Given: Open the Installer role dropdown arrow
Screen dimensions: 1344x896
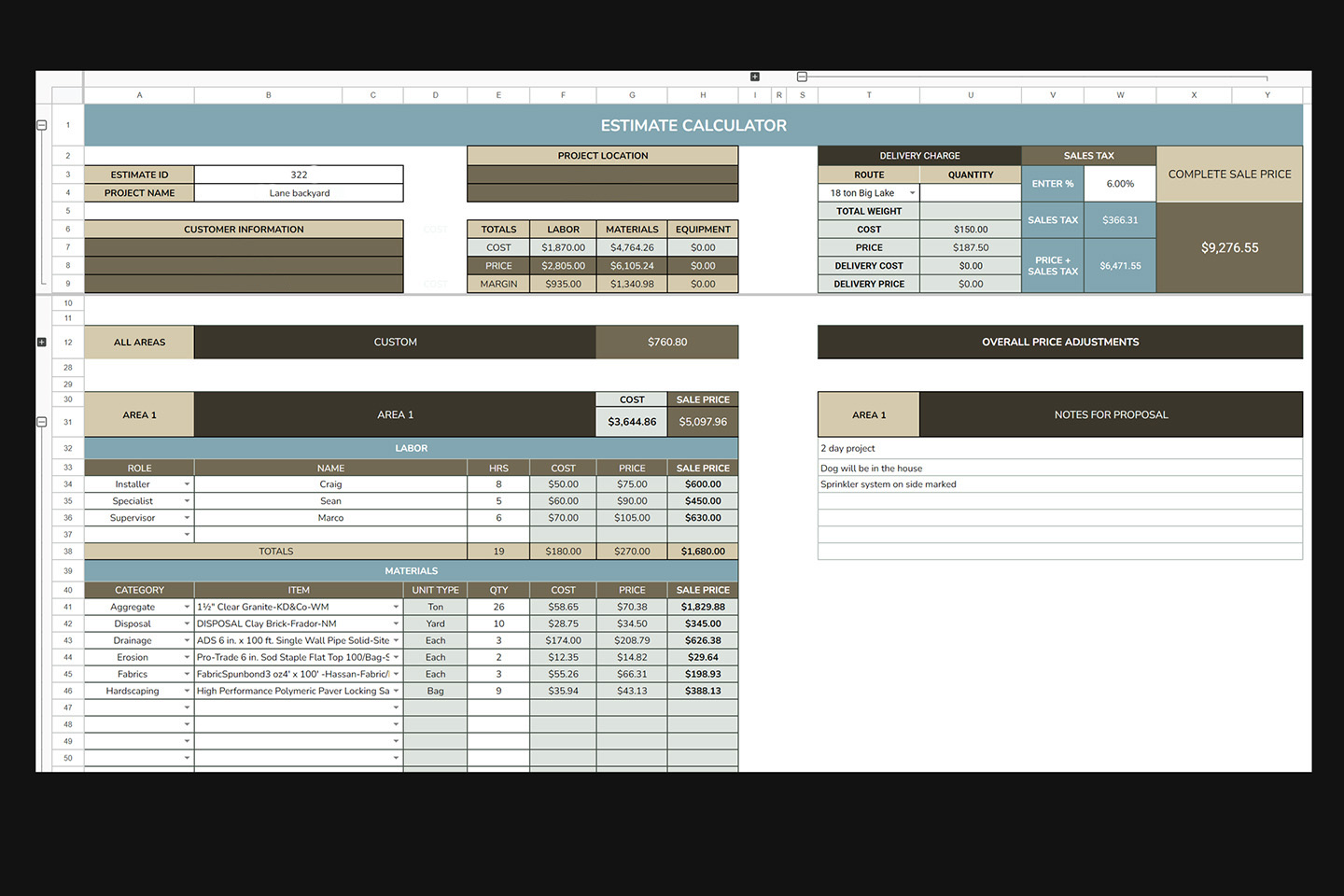Looking at the screenshot, I should (187, 484).
